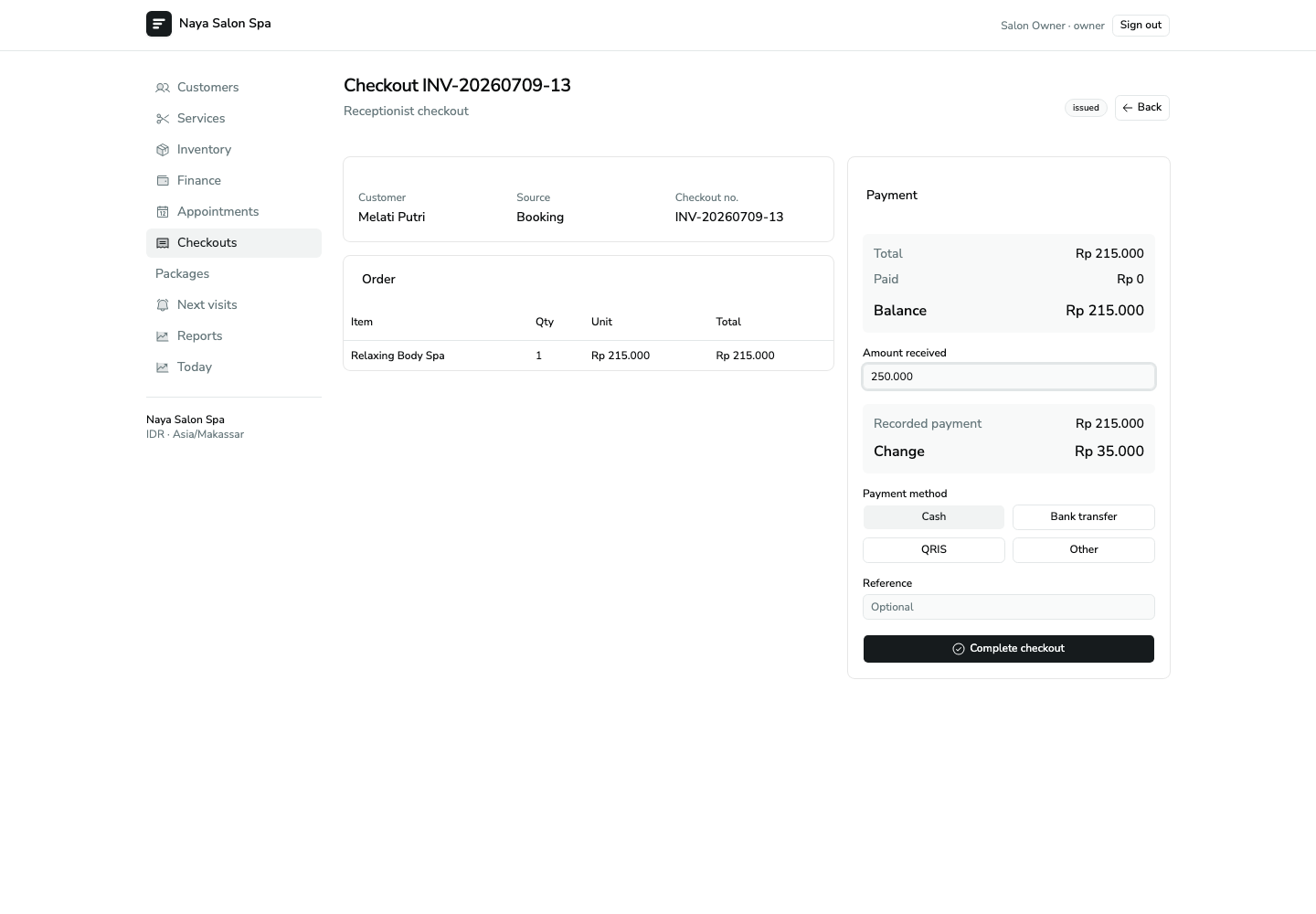Click the Paid value Rp 0
Screen dimensions: 1316x914
[1130, 280]
